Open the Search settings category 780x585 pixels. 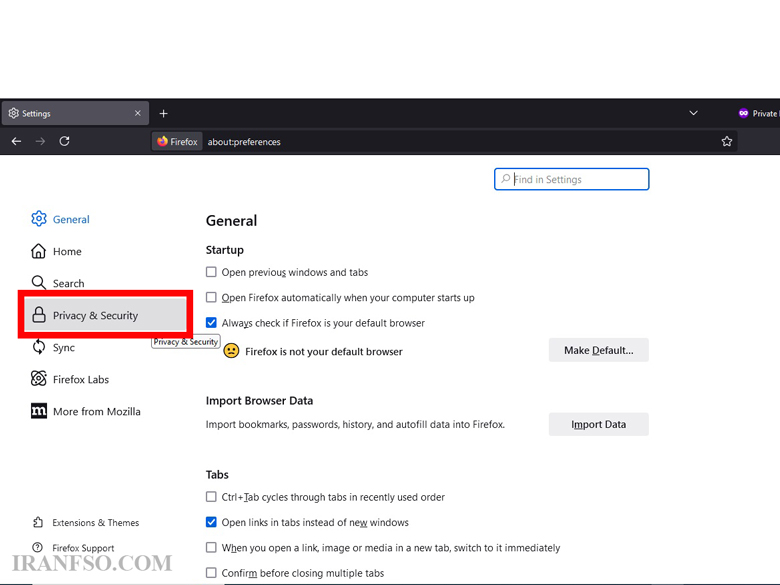(x=69, y=284)
